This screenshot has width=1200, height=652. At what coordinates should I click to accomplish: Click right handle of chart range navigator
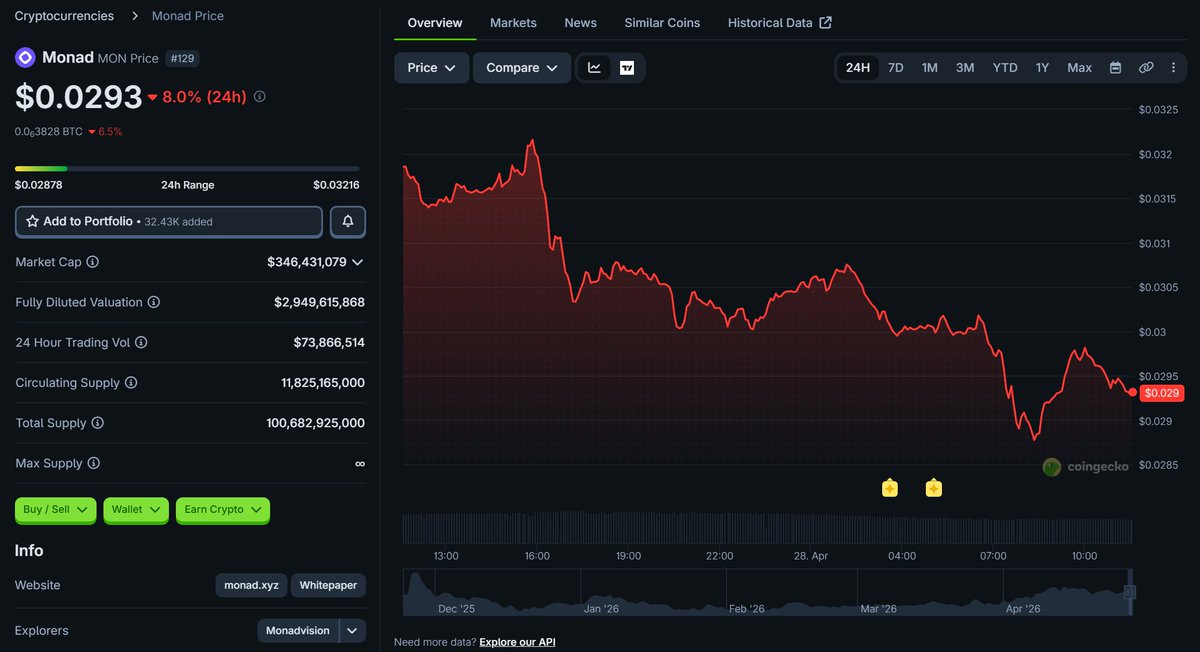point(1131,593)
